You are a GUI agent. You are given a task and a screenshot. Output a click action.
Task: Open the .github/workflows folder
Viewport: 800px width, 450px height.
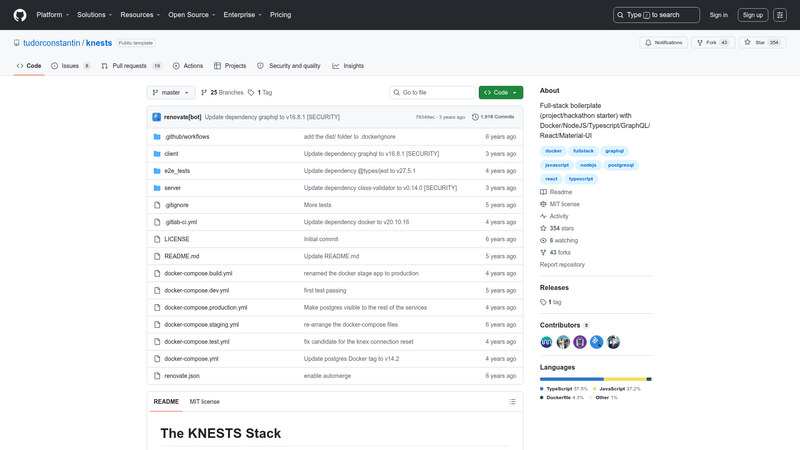click(x=187, y=137)
